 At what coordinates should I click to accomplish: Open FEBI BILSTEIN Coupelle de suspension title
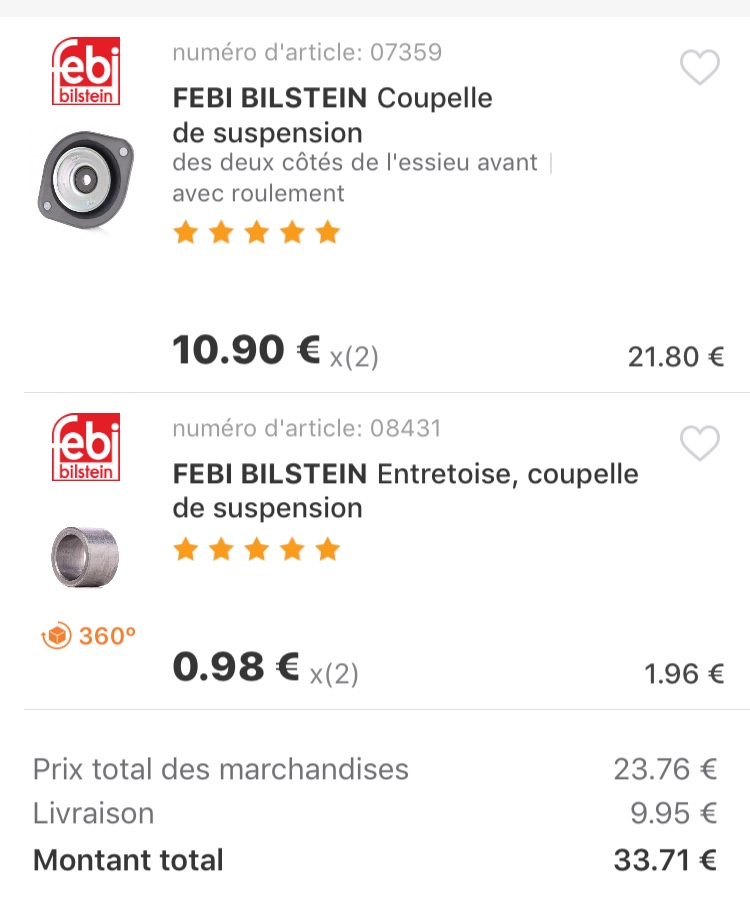(332, 115)
